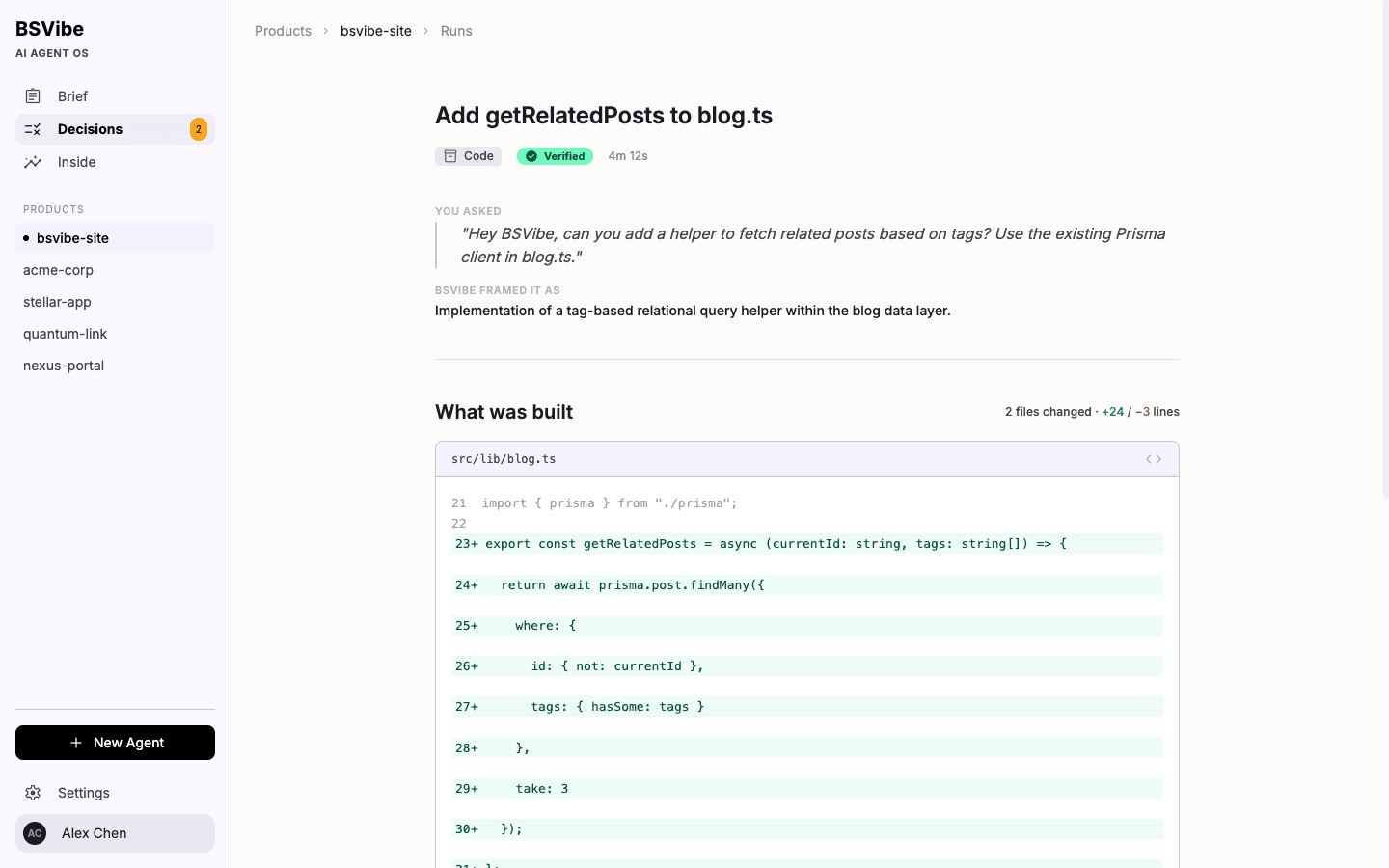The image size is (1389, 868).
Task: Click added line 29 'take: 3'
Action: click(x=807, y=789)
